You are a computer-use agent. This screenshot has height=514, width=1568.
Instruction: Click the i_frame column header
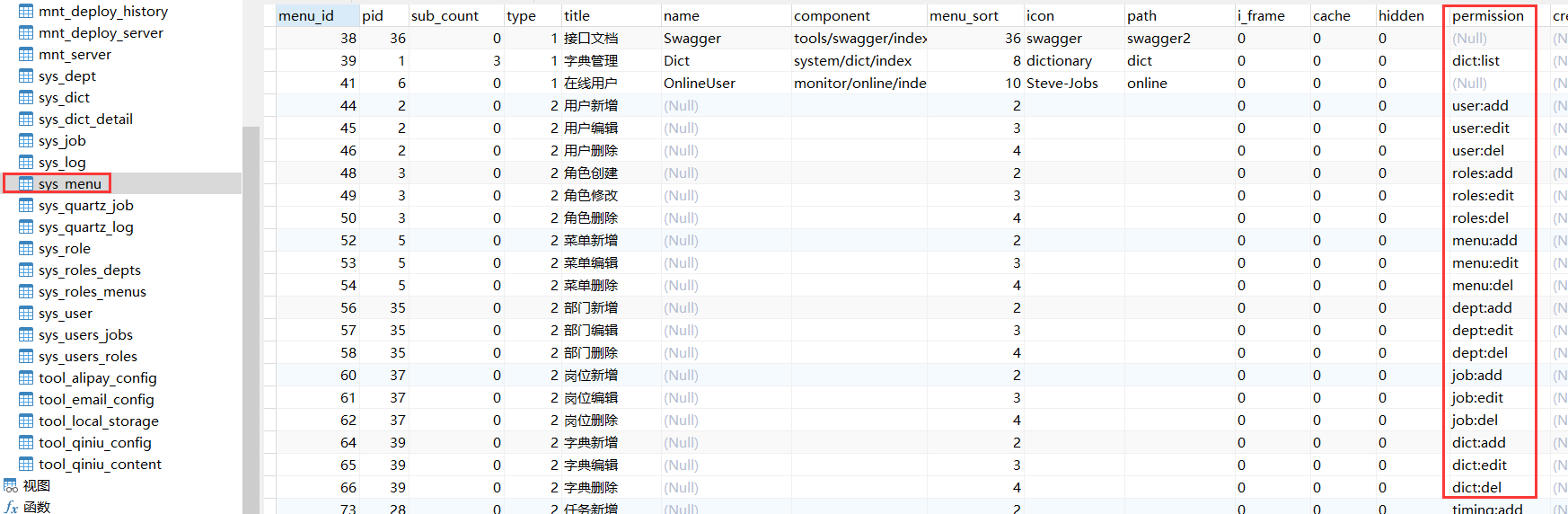point(1273,16)
